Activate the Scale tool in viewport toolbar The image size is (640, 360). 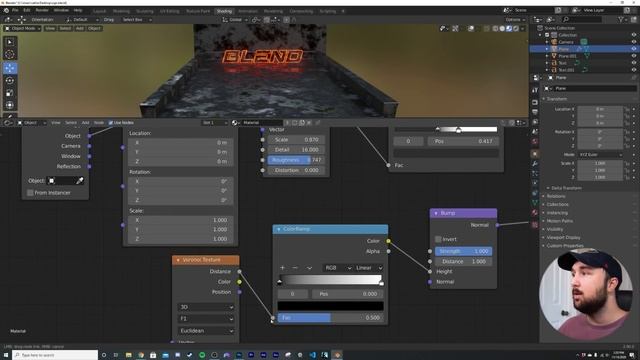(x=10, y=93)
